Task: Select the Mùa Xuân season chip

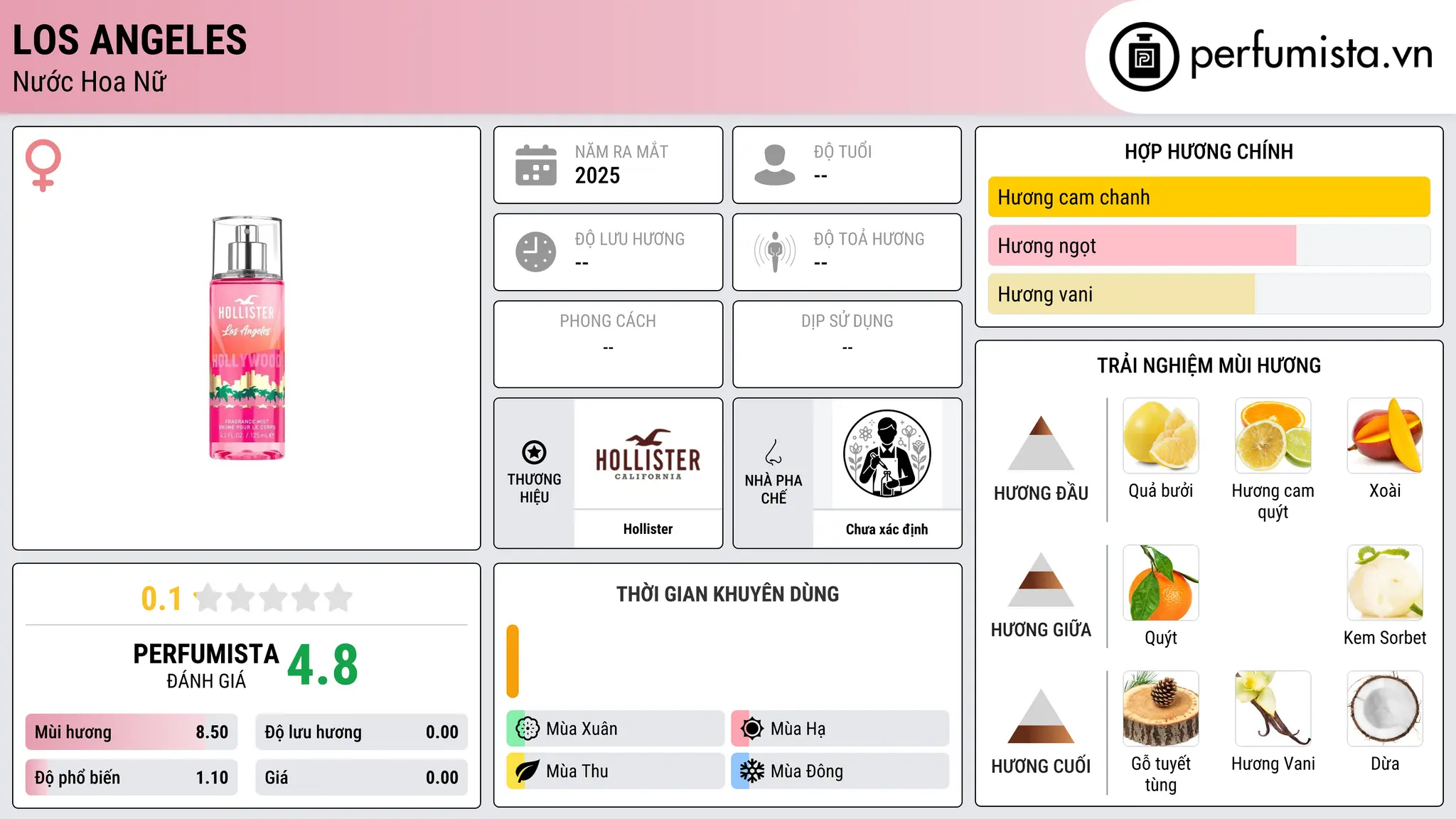Action: [x=616, y=729]
